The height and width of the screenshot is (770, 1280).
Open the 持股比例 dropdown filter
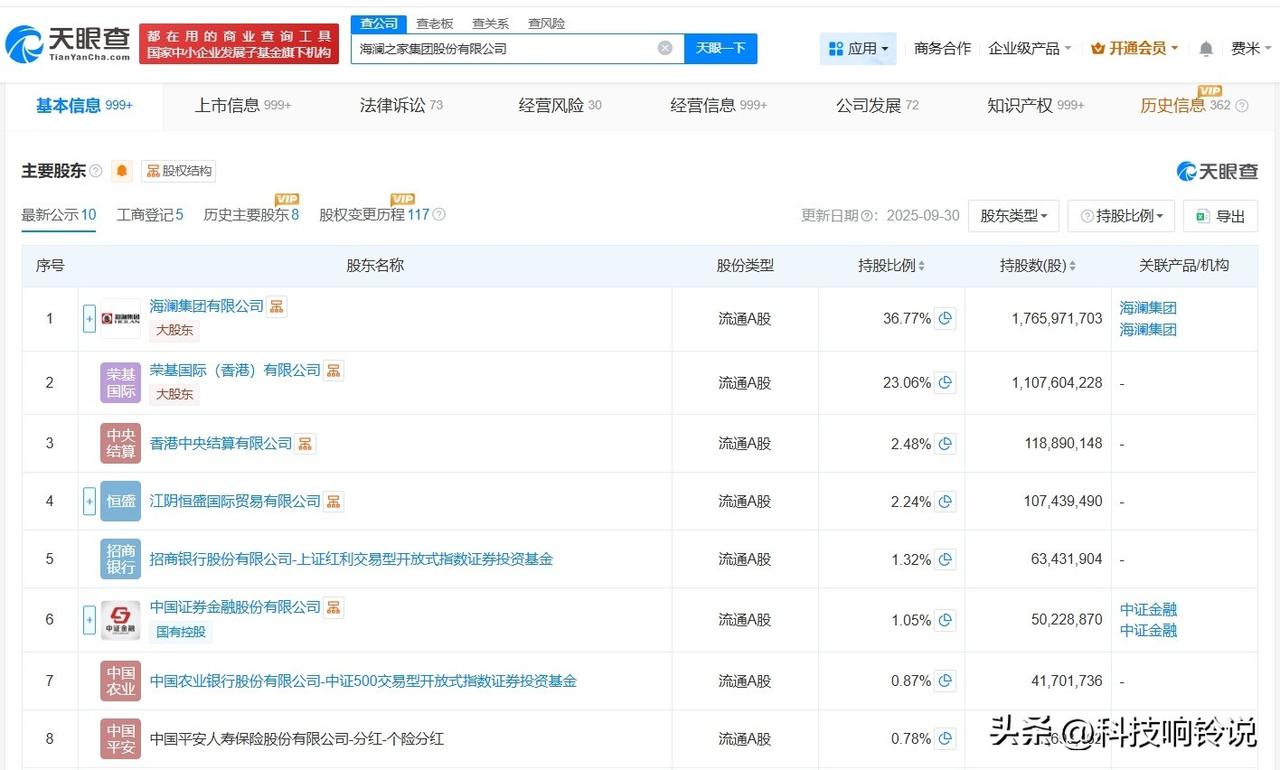[1121, 216]
